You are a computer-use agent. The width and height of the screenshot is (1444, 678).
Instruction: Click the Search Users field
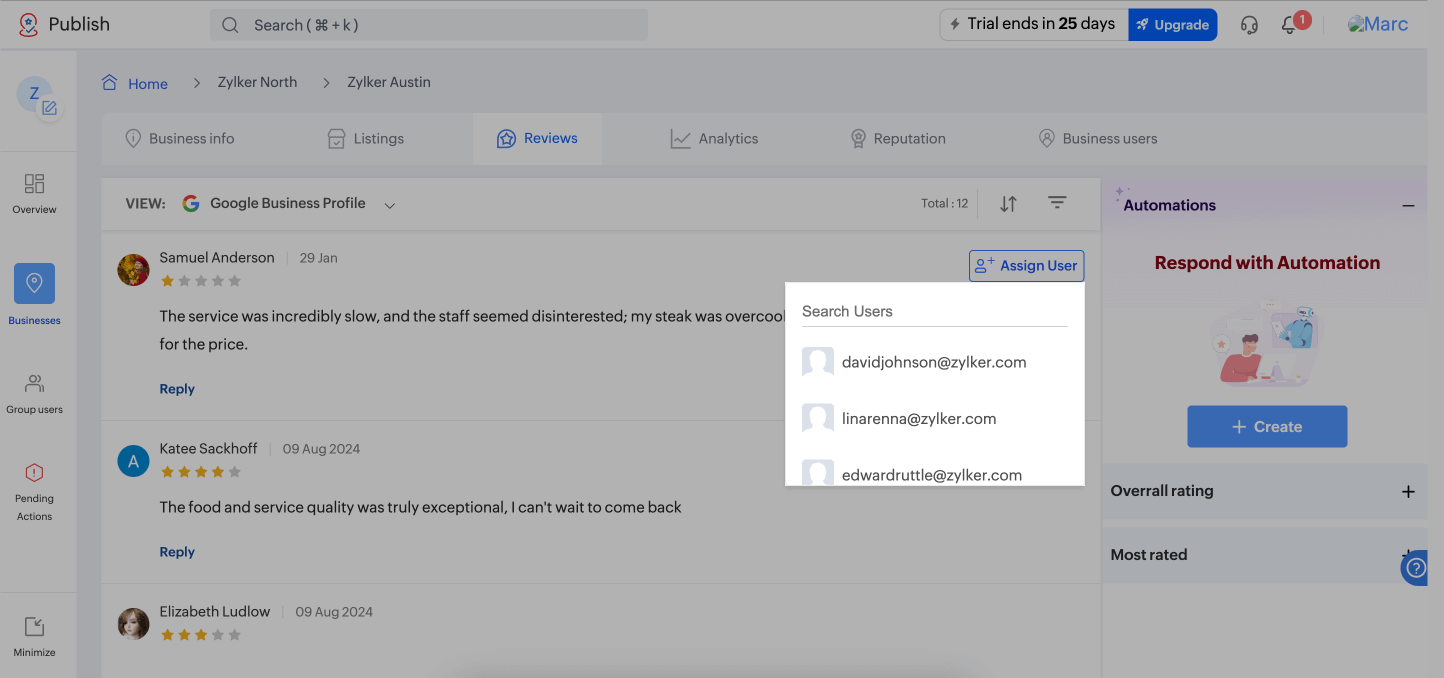tap(934, 311)
